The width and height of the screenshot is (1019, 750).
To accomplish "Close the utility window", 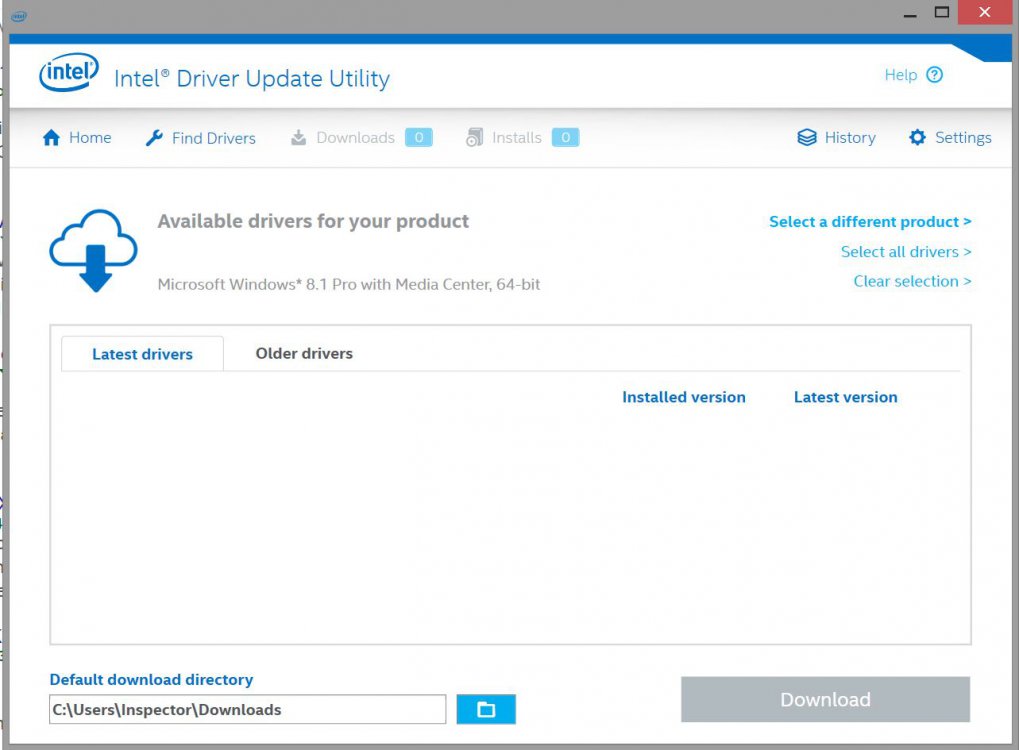I will tap(985, 12).
